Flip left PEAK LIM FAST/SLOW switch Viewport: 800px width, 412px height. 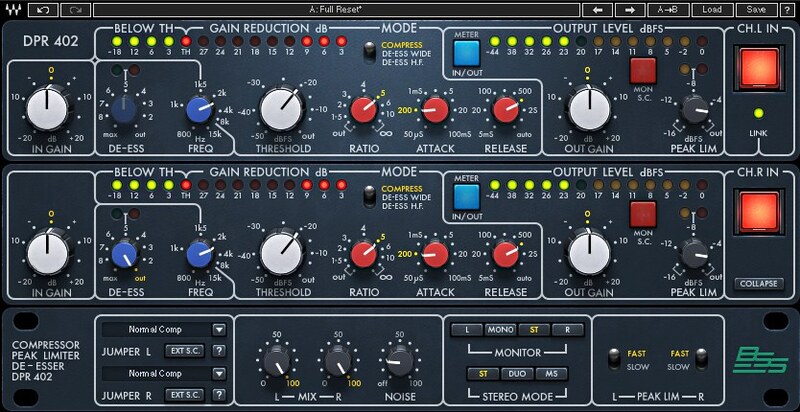point(615,359)
